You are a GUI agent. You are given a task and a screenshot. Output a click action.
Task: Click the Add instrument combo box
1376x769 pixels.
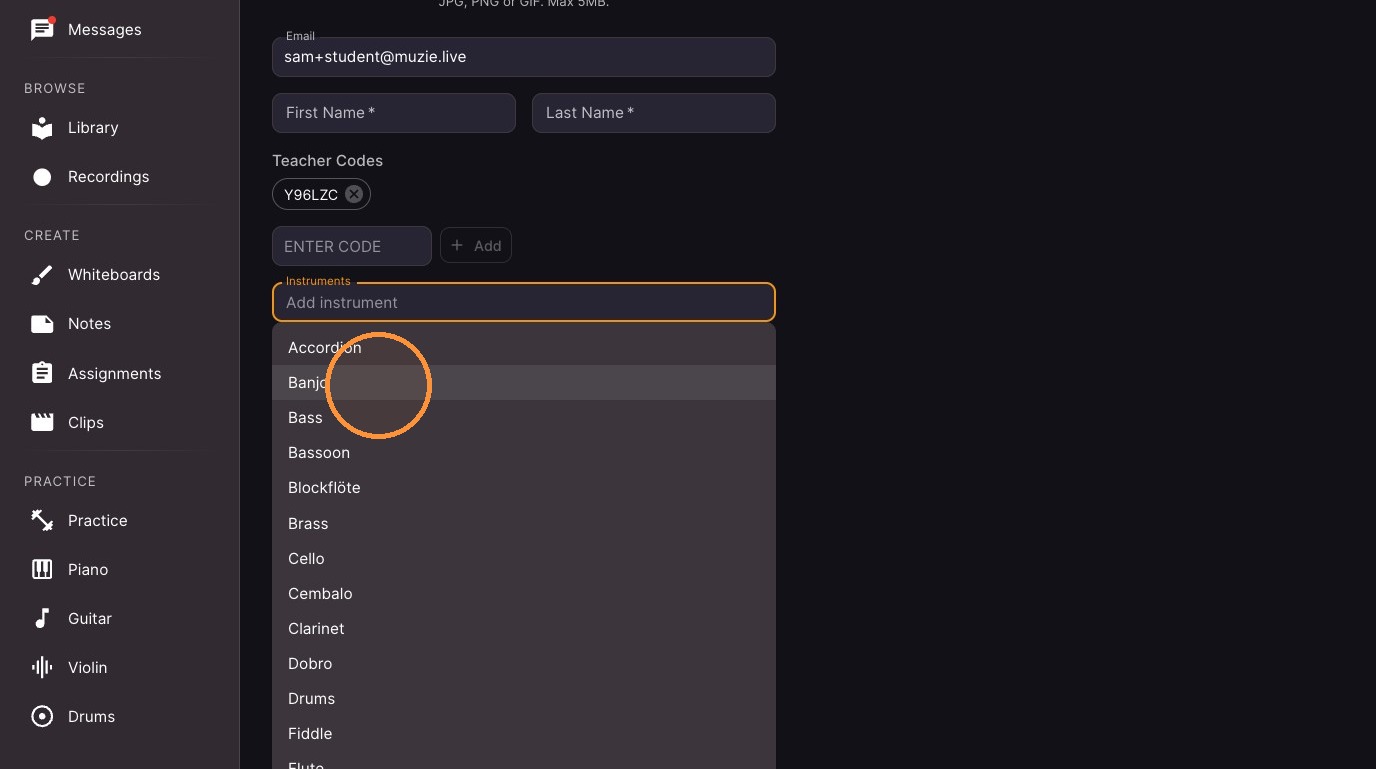point(524,302)
